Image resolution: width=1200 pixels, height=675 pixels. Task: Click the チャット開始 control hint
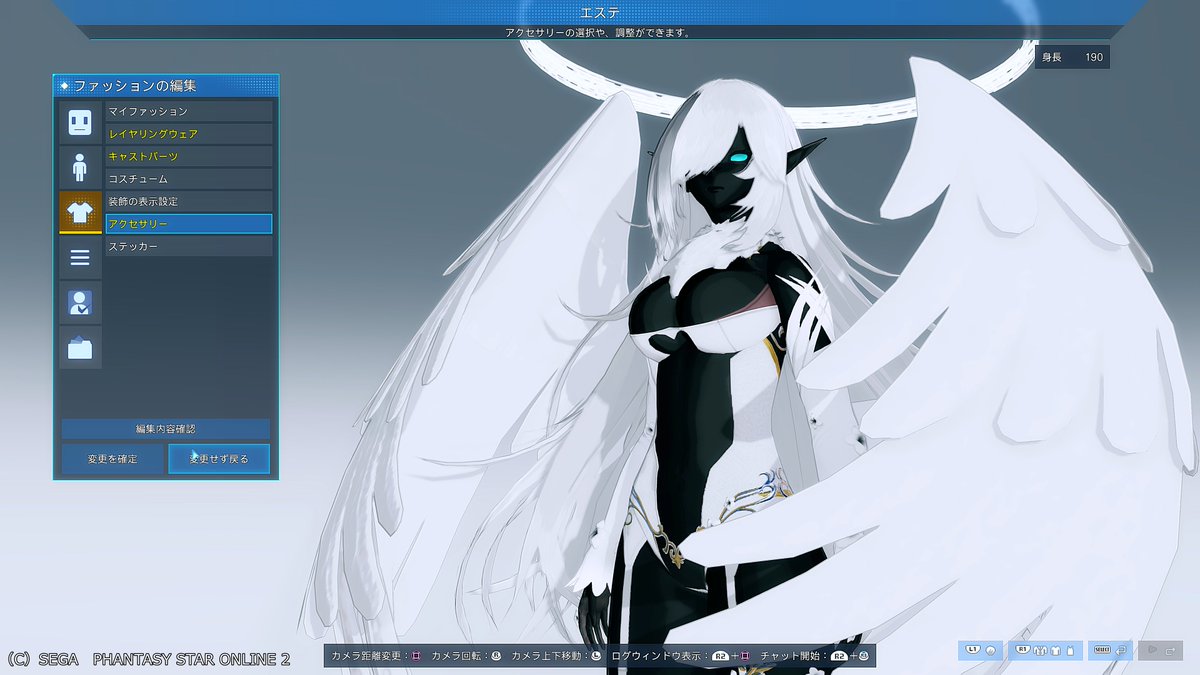point(815,657)
